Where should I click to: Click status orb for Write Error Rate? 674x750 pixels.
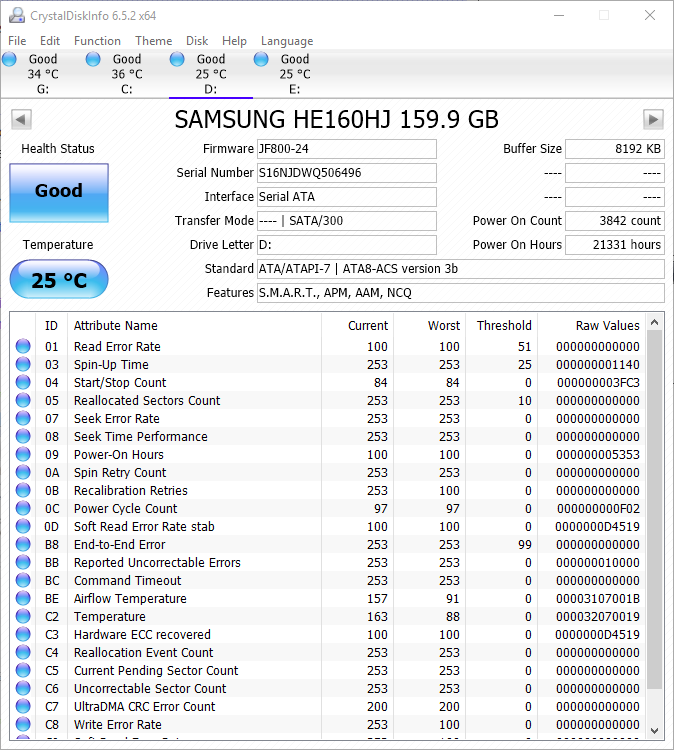[x=23, y=724]
